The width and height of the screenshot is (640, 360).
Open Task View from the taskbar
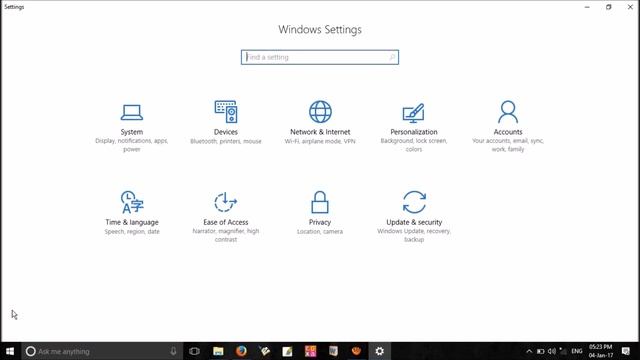click(x=195, y=351)
